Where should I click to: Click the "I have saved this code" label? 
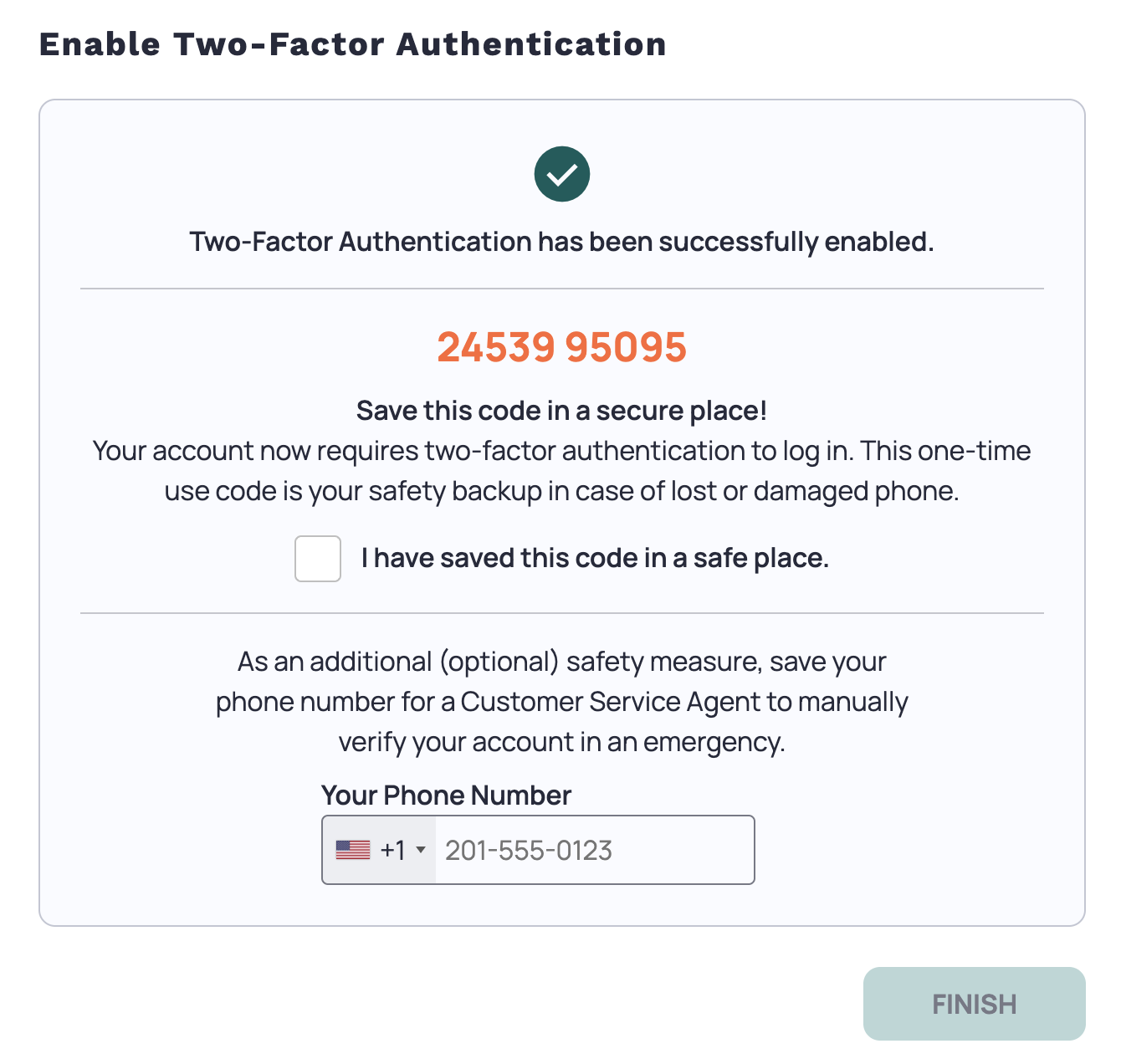pyautogui.click(x=595, y=558)
